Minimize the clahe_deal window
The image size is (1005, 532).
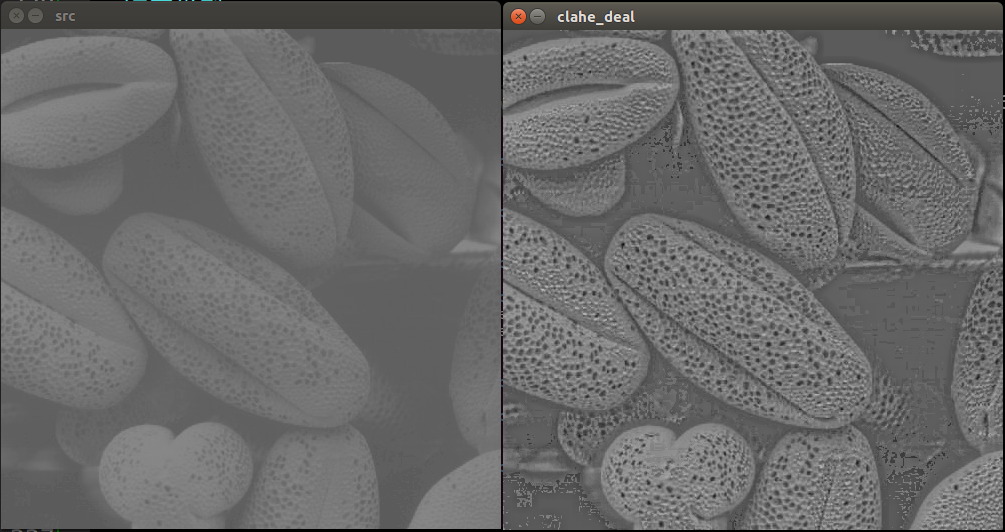tap(538, 17)
